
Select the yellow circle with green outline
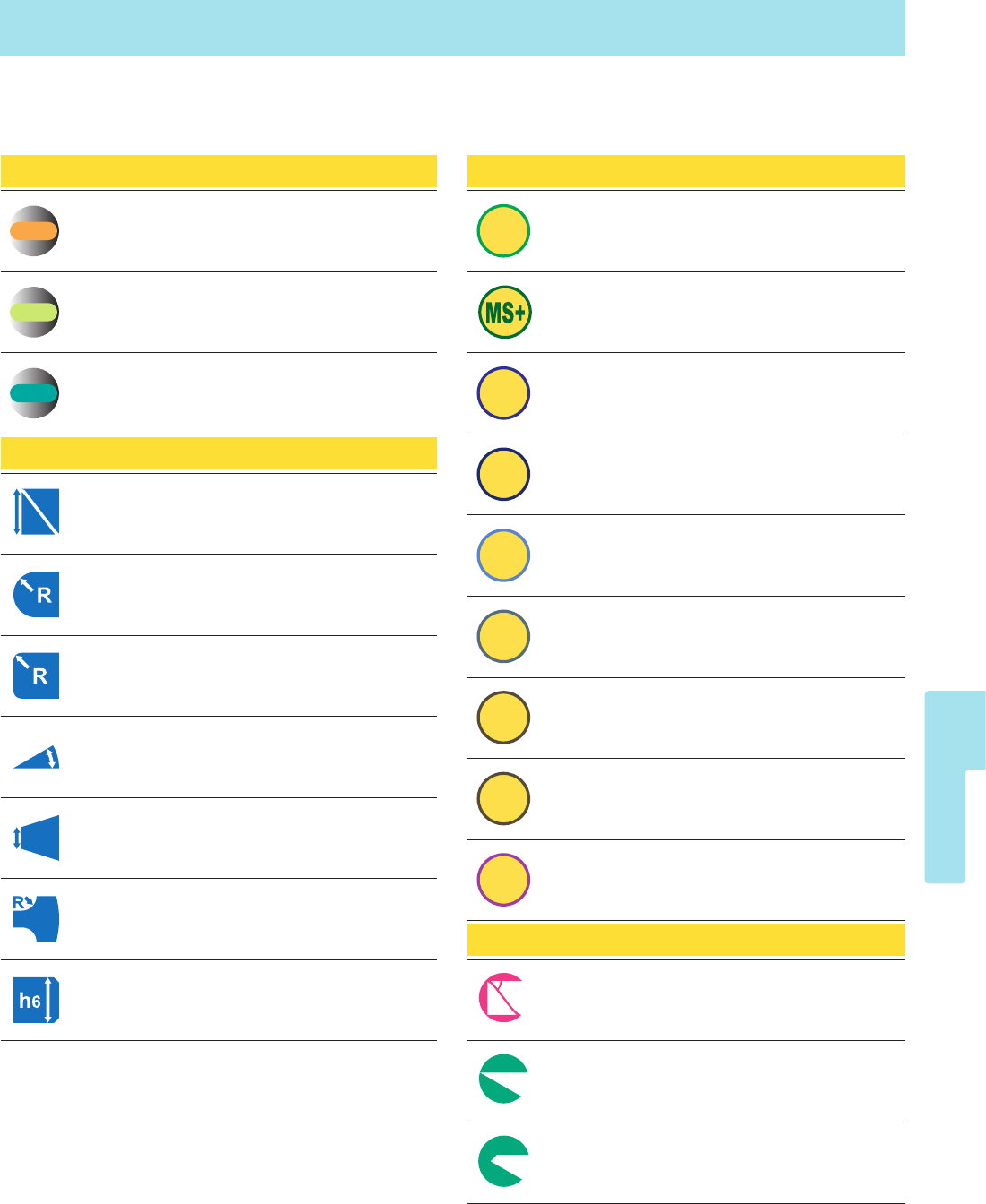pyautogui.click(x=503, y=231)
